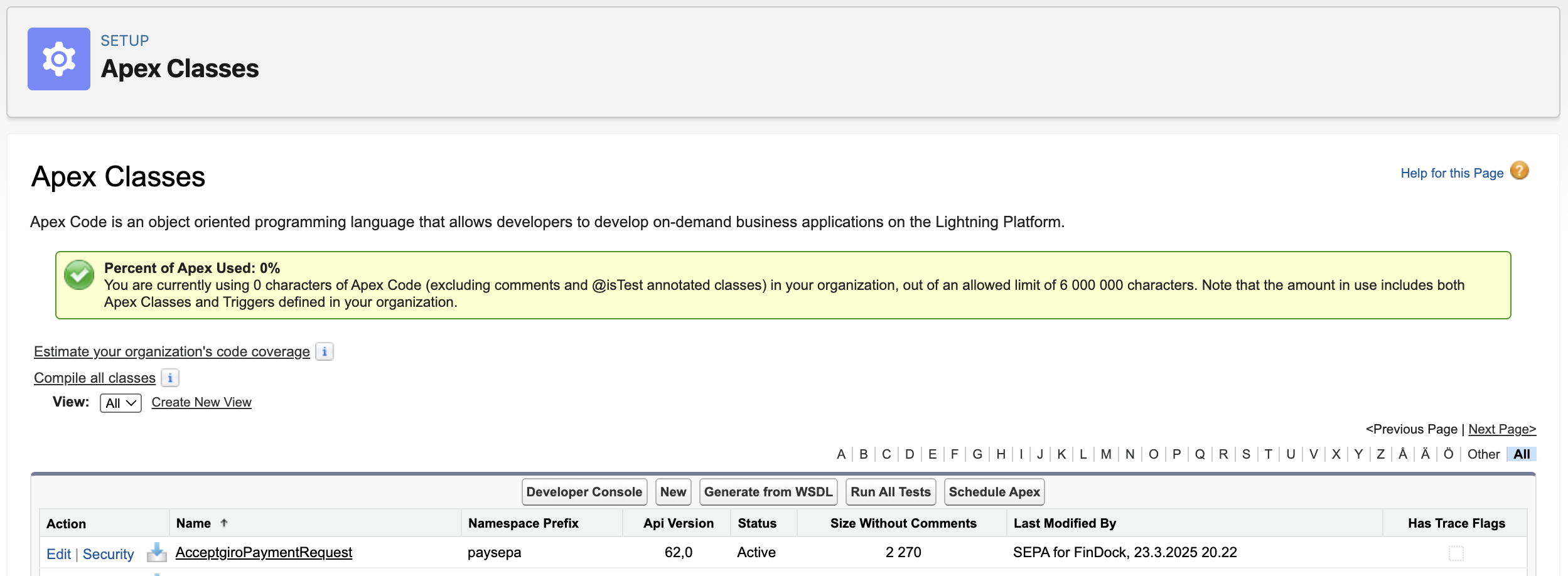
Task: Open the View dropdown set to All
Action: point(121,403)
